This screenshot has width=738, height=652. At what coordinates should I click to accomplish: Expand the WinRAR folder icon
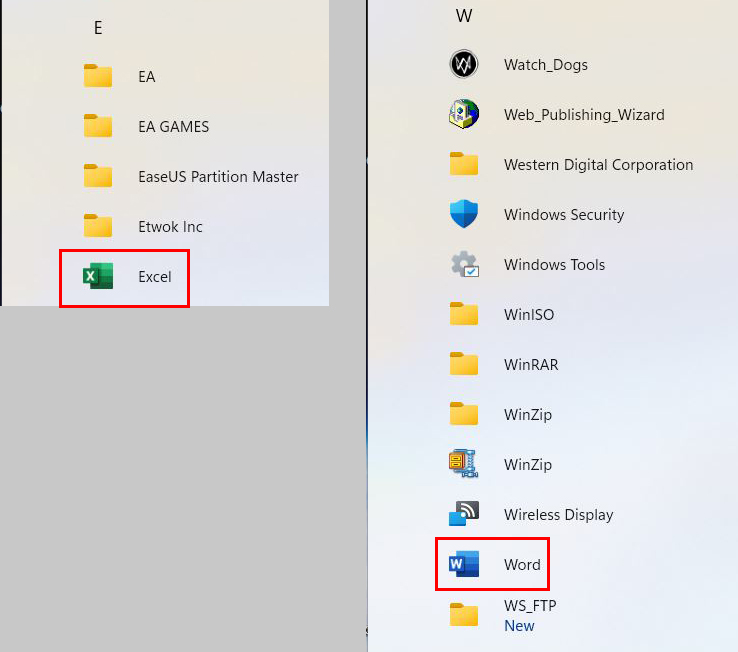tap(464, 364)
